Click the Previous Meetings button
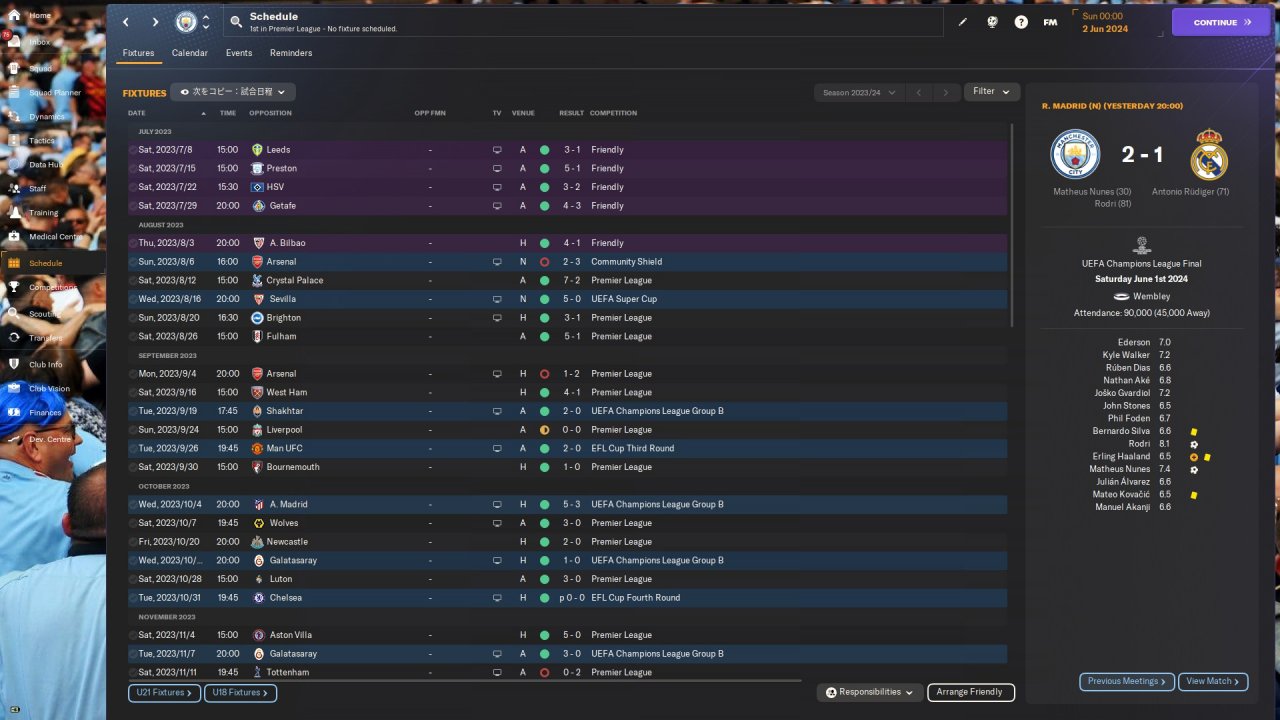The image size is (1280, 720). point(1127,681)
